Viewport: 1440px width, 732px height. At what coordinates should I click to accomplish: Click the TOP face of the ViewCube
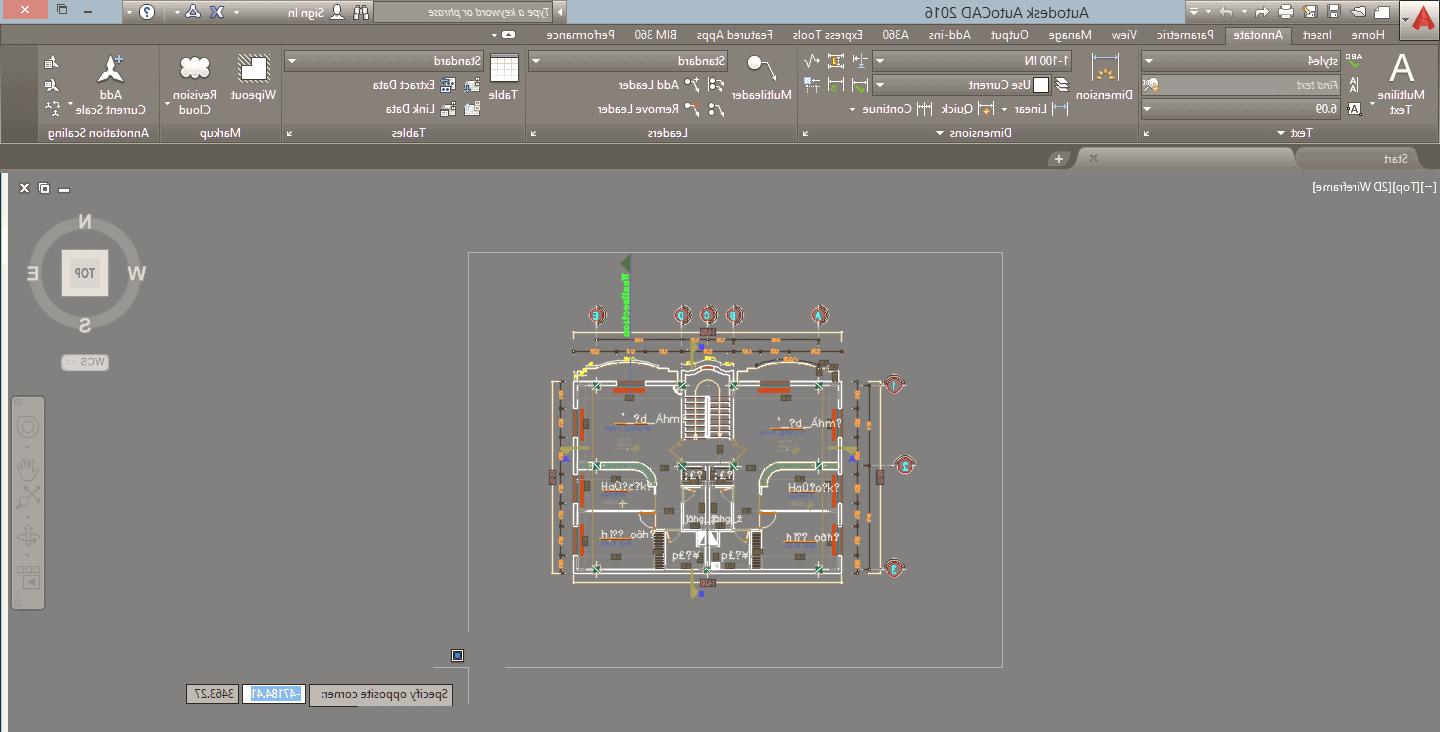85,273
